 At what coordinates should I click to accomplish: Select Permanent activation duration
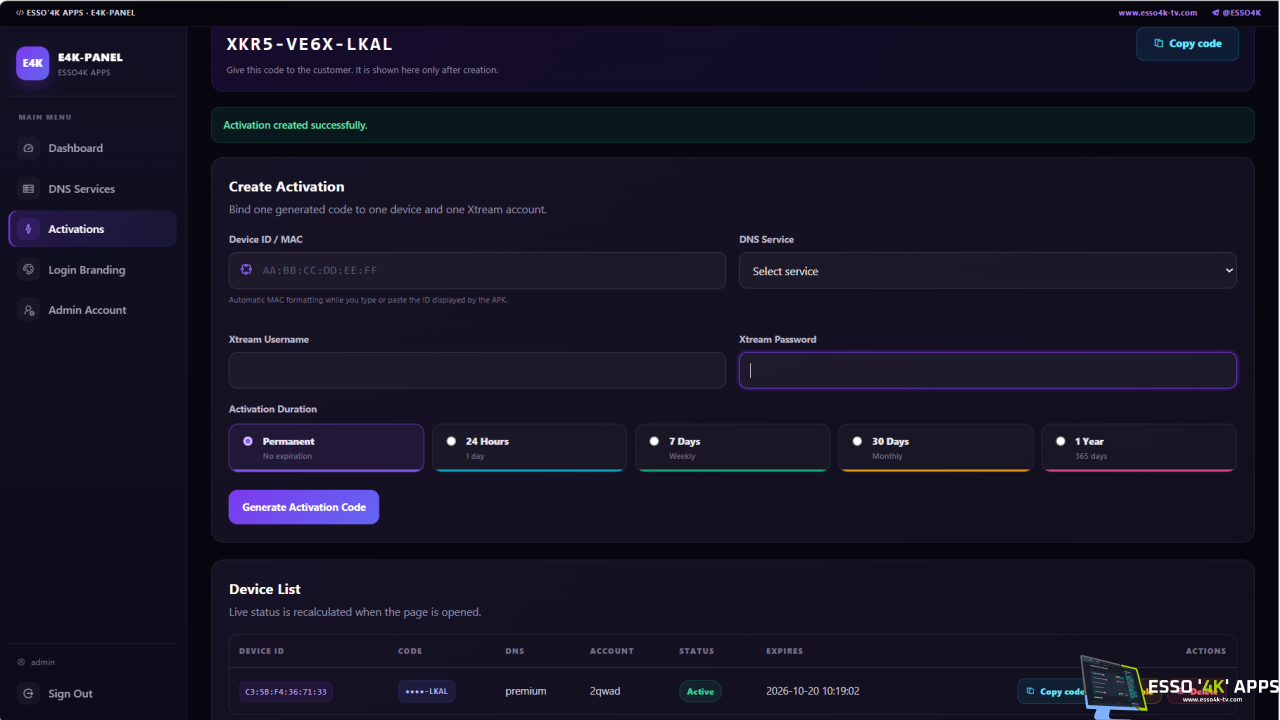click(x=326, y=447)
